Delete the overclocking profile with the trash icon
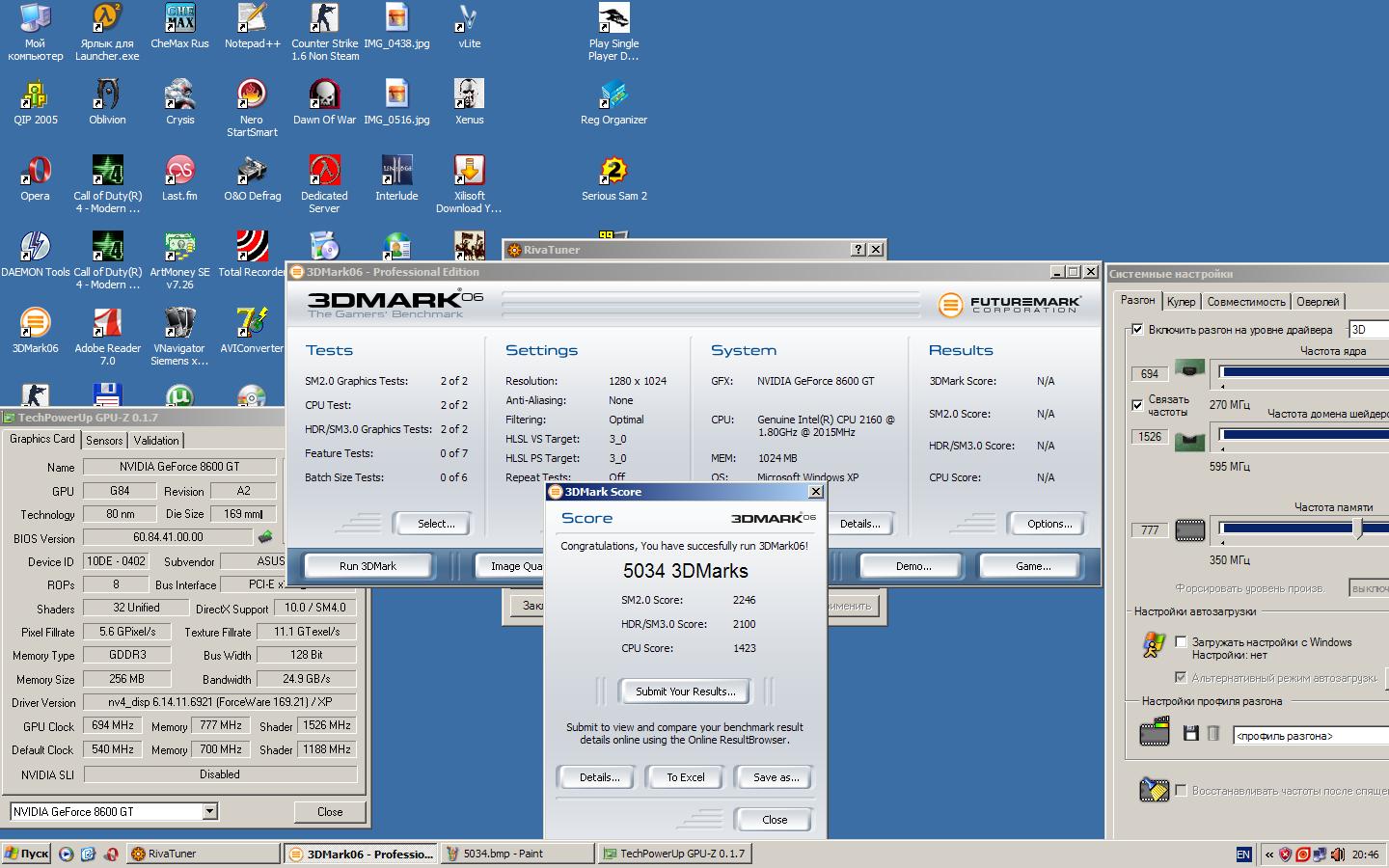1389x868 pixels. [x=1213, y=734]
